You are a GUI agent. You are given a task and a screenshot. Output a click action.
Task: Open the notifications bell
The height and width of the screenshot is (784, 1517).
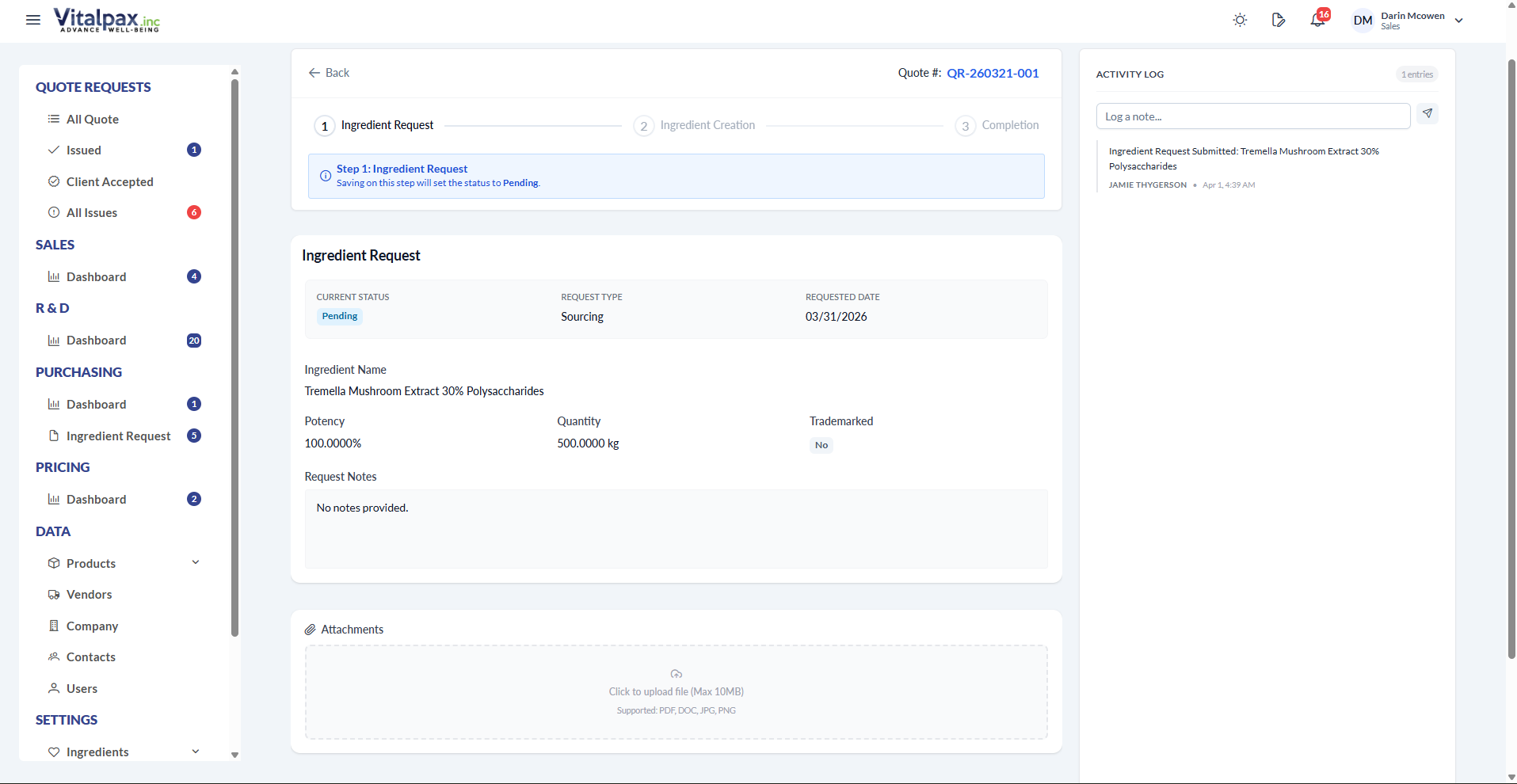(1317, 21)
